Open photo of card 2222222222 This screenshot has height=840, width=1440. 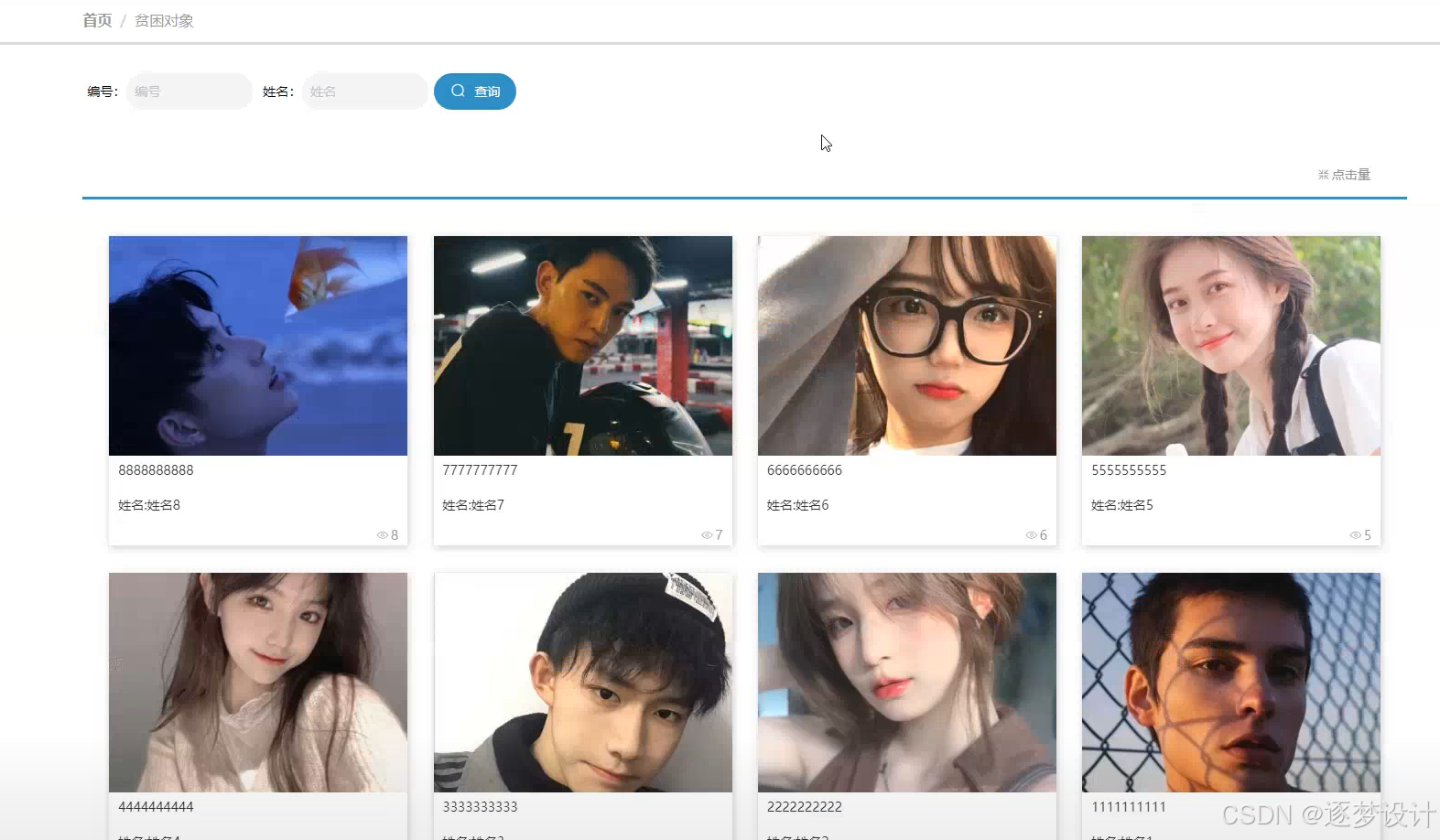coord(907,683)
